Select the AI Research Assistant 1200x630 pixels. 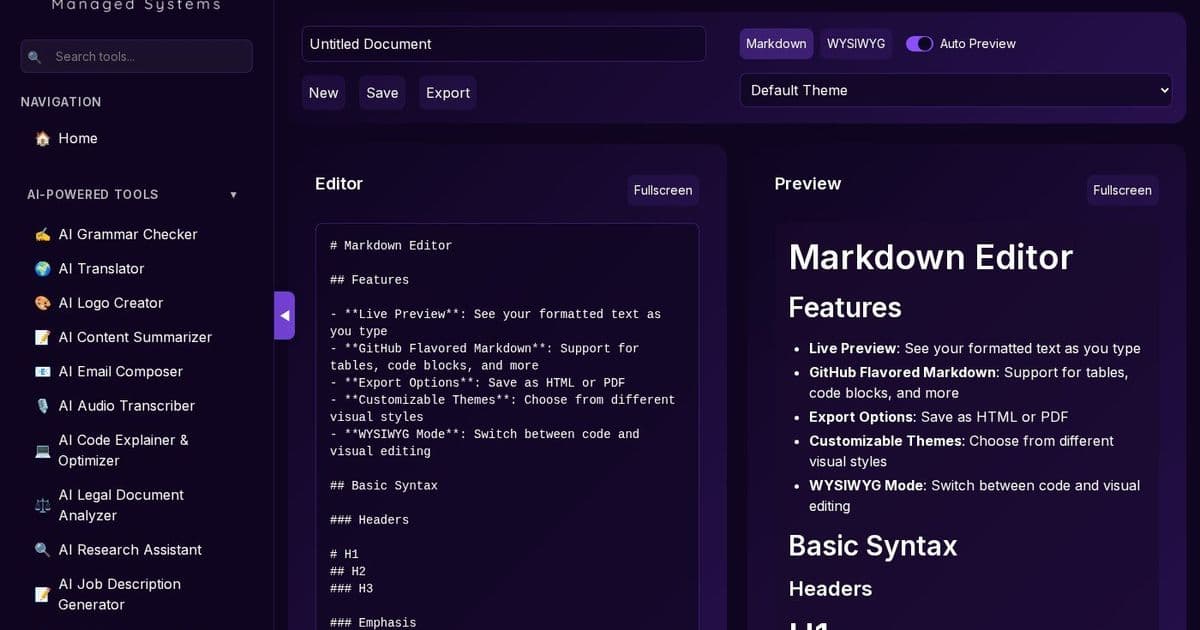[x=130, y=549]
